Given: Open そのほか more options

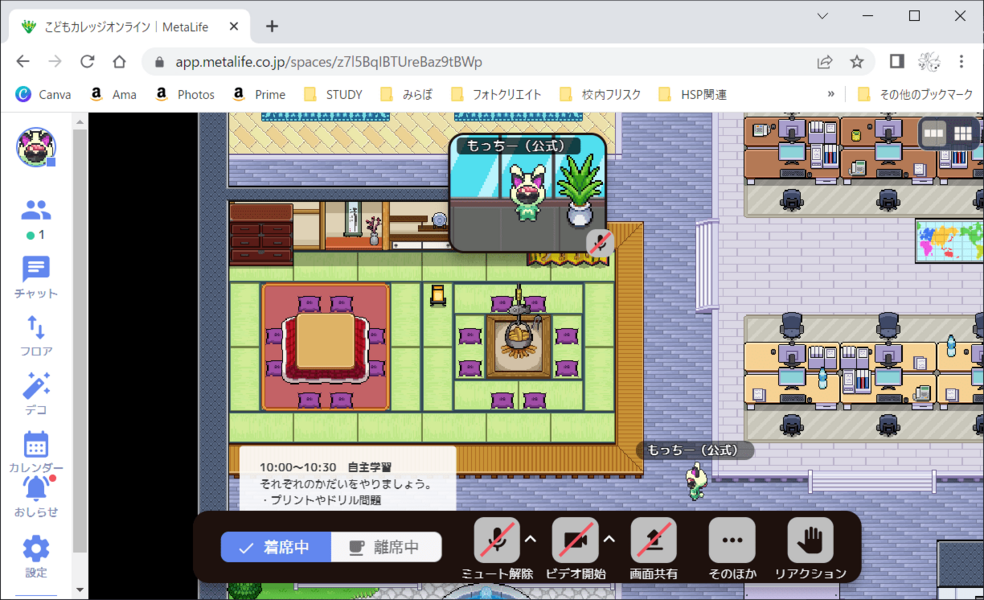Looking at the screenshot, I should point(731,548).
